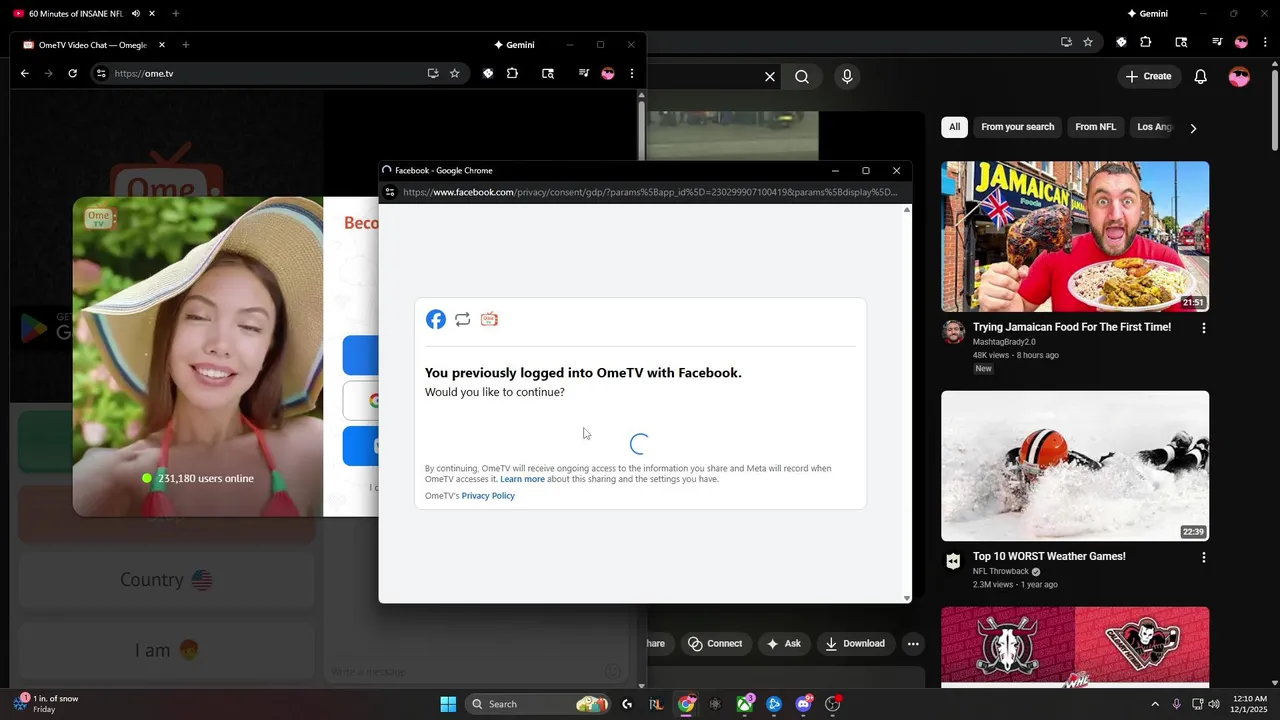Open more video actions ellipsis button
Screen dimensions: 1280x720
[x=913, y=644]
